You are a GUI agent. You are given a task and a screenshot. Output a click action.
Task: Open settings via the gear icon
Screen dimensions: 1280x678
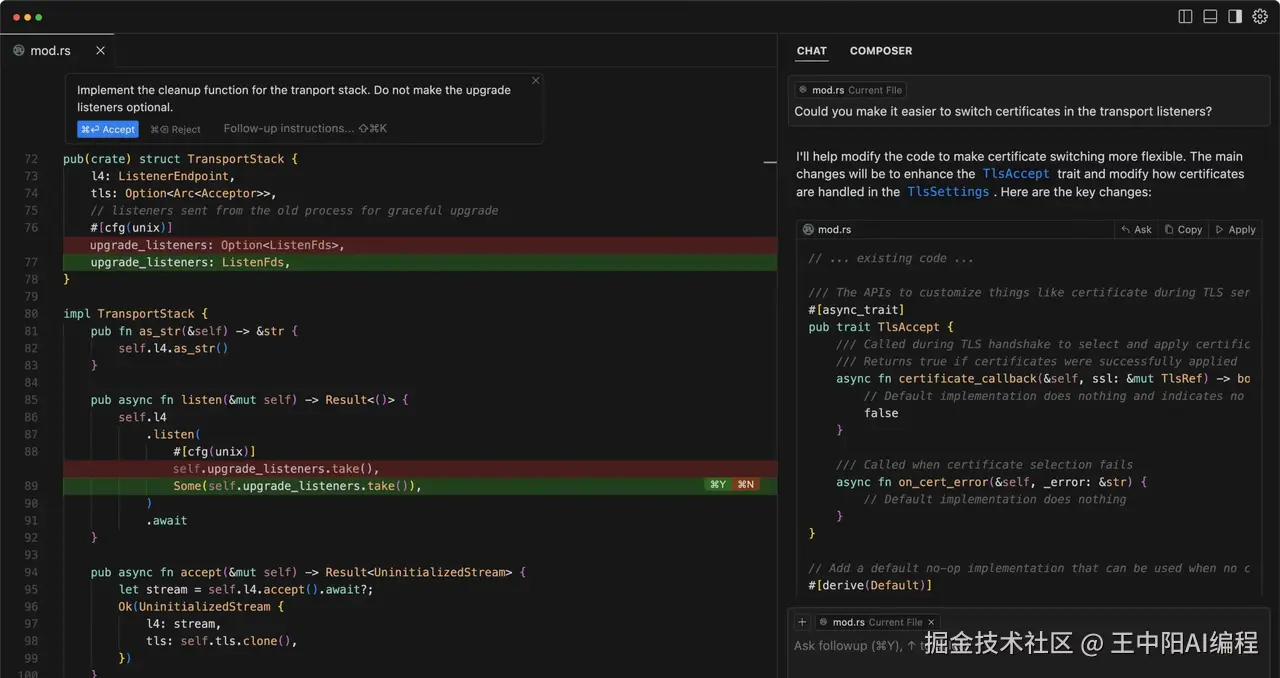point(1260,16)
